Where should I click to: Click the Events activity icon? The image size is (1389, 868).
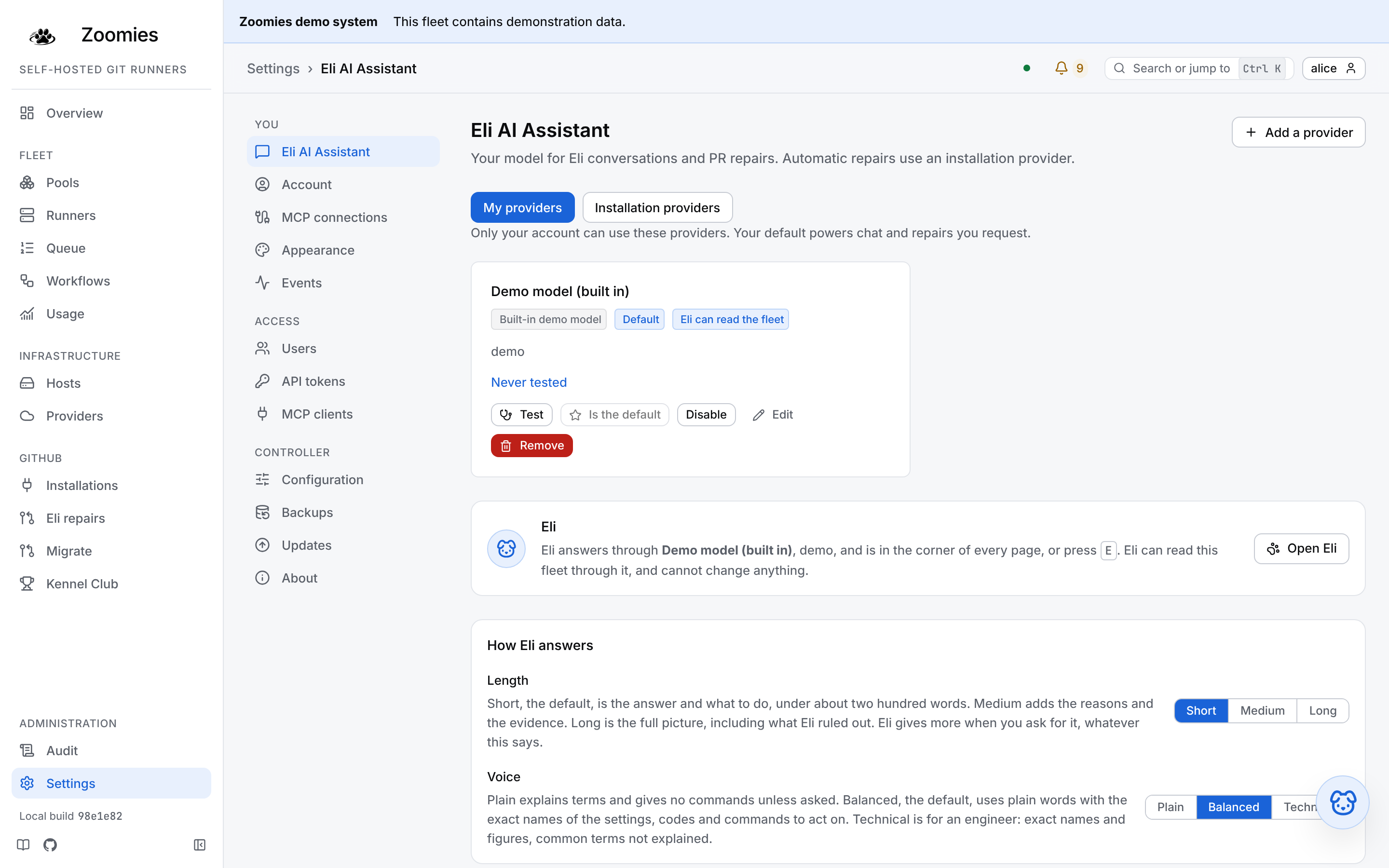point(262,283)
